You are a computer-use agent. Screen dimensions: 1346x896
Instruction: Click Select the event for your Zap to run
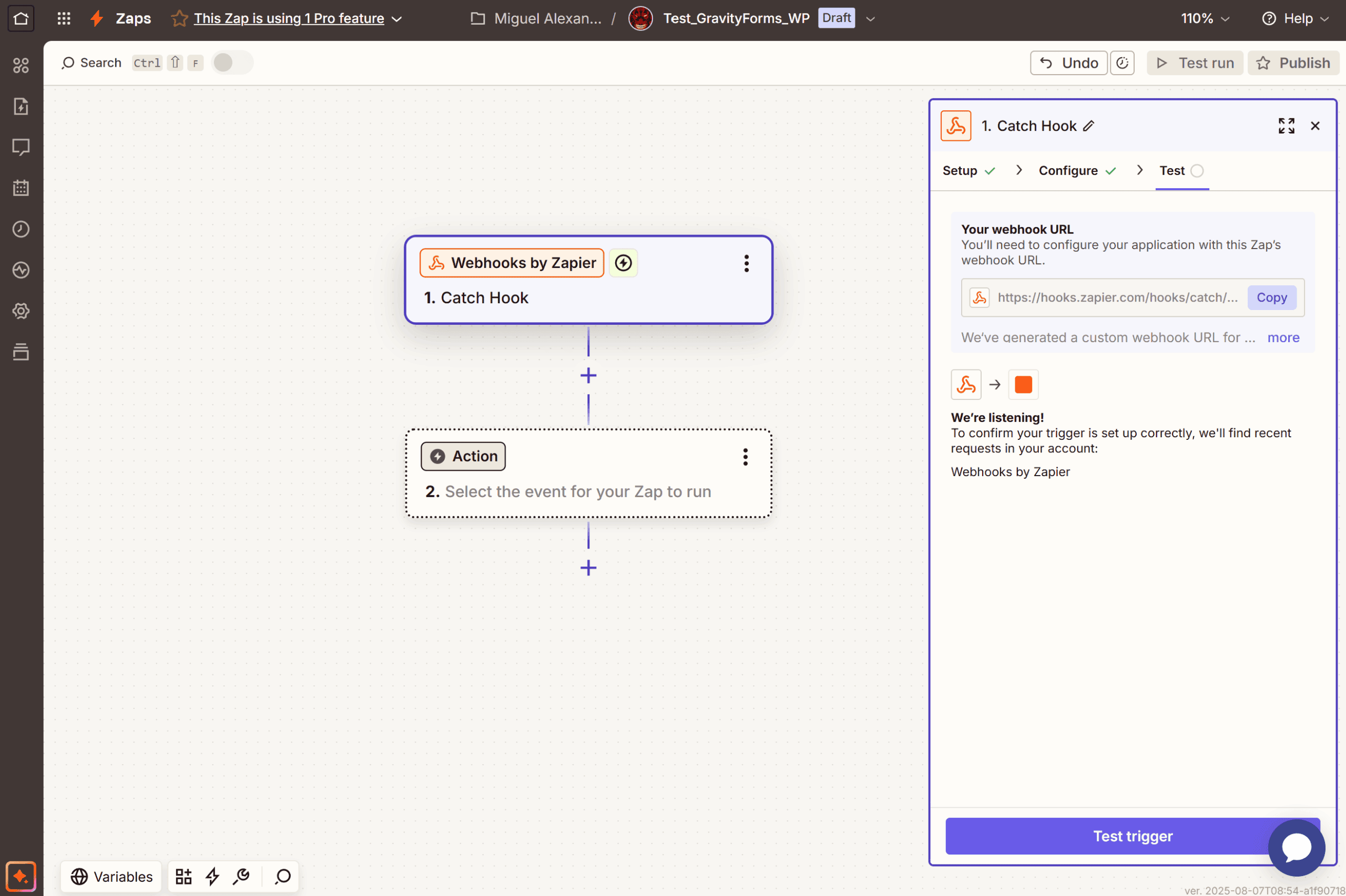click(x=578, y=491)
